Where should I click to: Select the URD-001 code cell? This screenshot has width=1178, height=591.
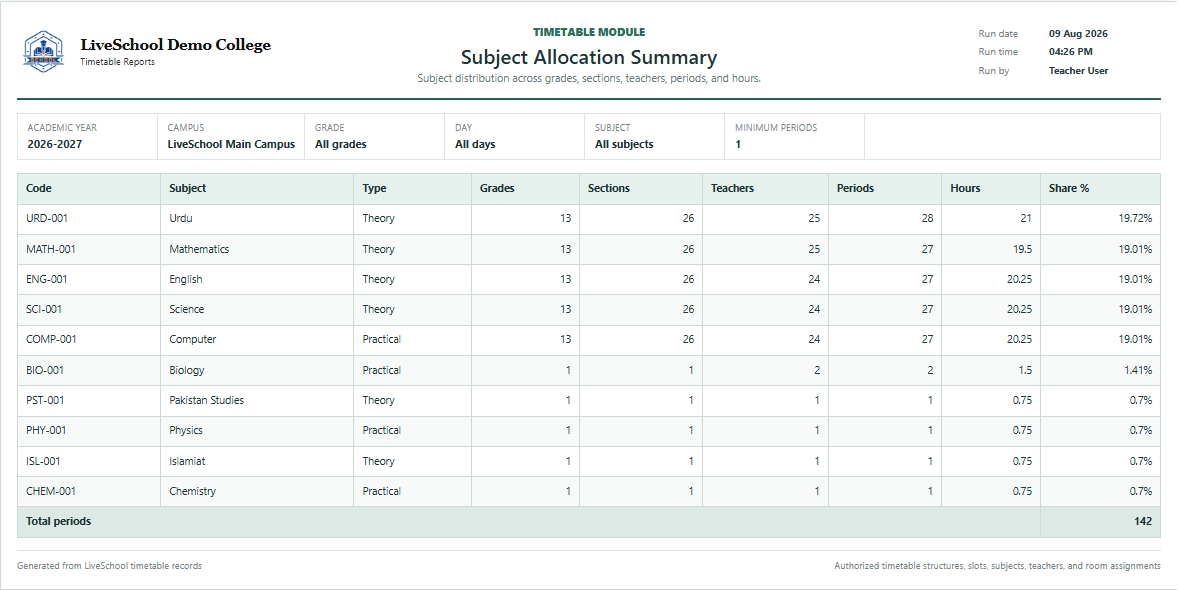coord(89,219)
